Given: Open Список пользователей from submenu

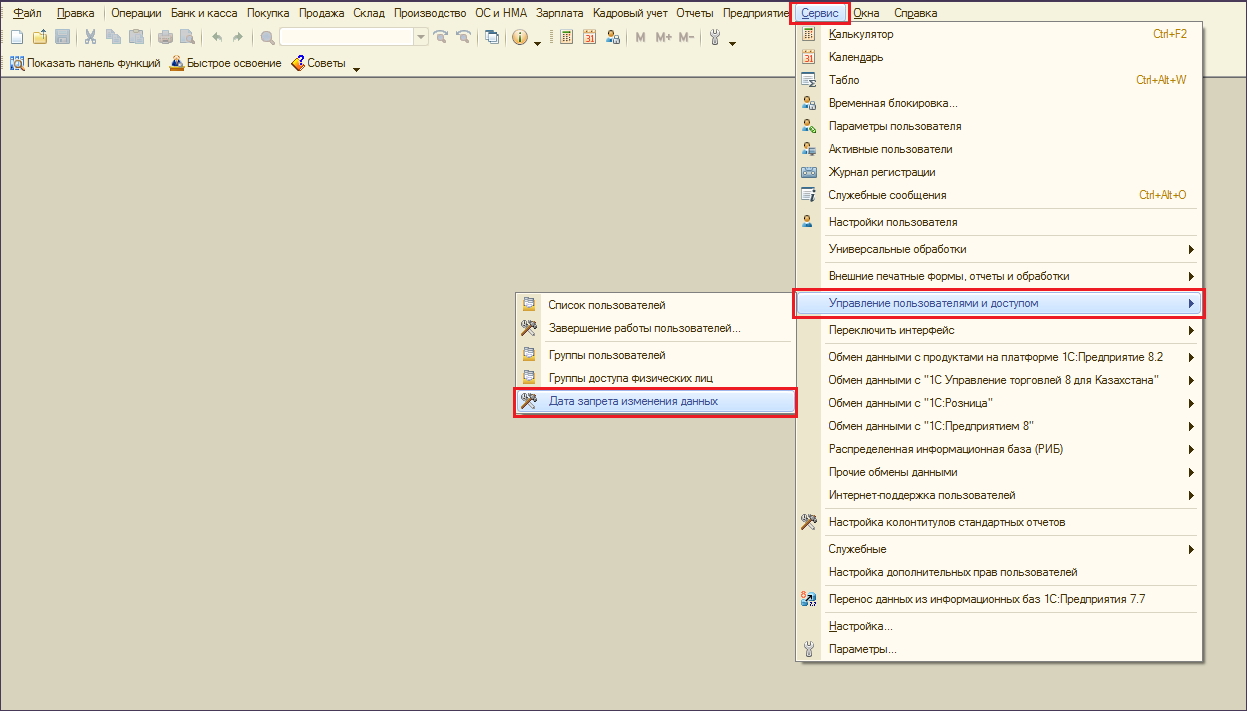Looking at the screenshot, I should tap(606, 305).
